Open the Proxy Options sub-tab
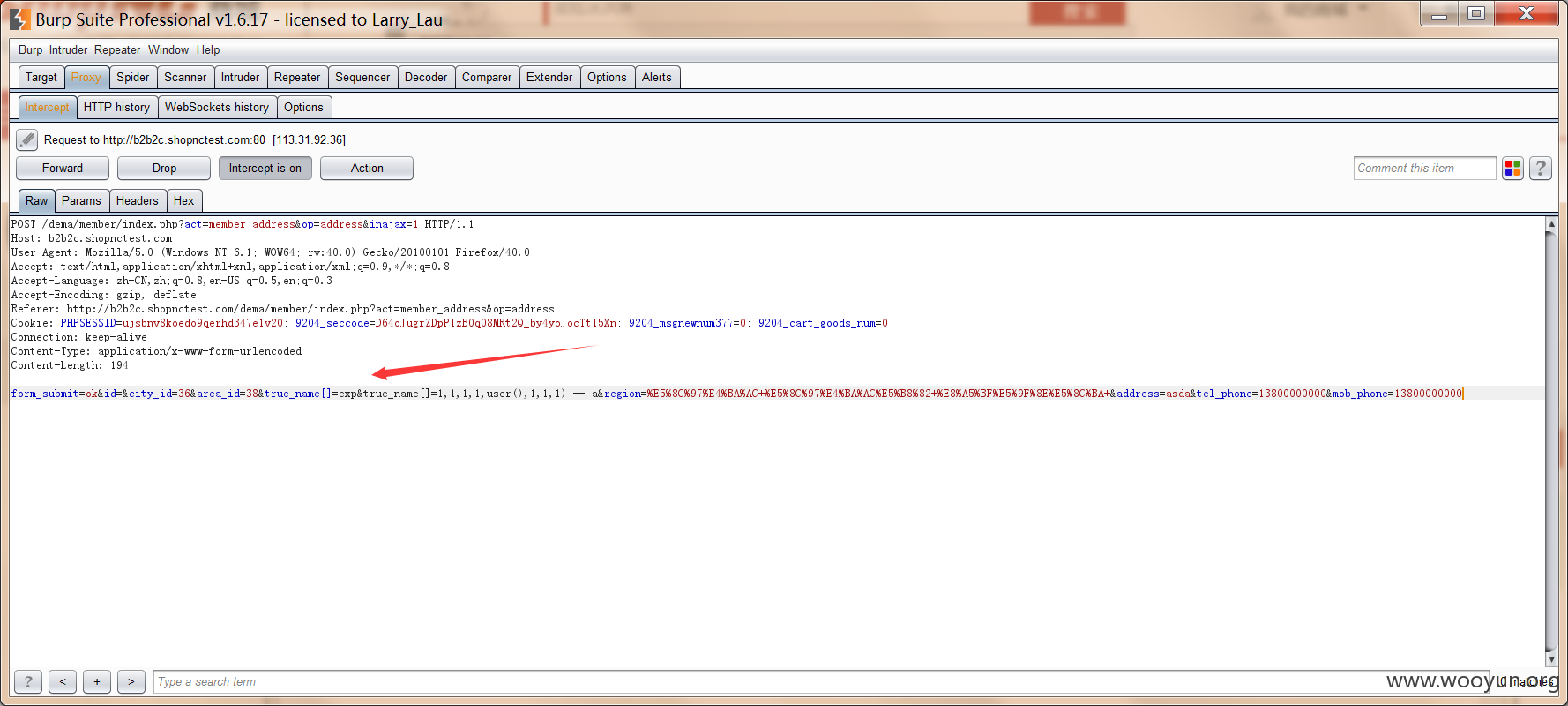The width and height of the screenshot is (1568, 706). click(304, 107)
